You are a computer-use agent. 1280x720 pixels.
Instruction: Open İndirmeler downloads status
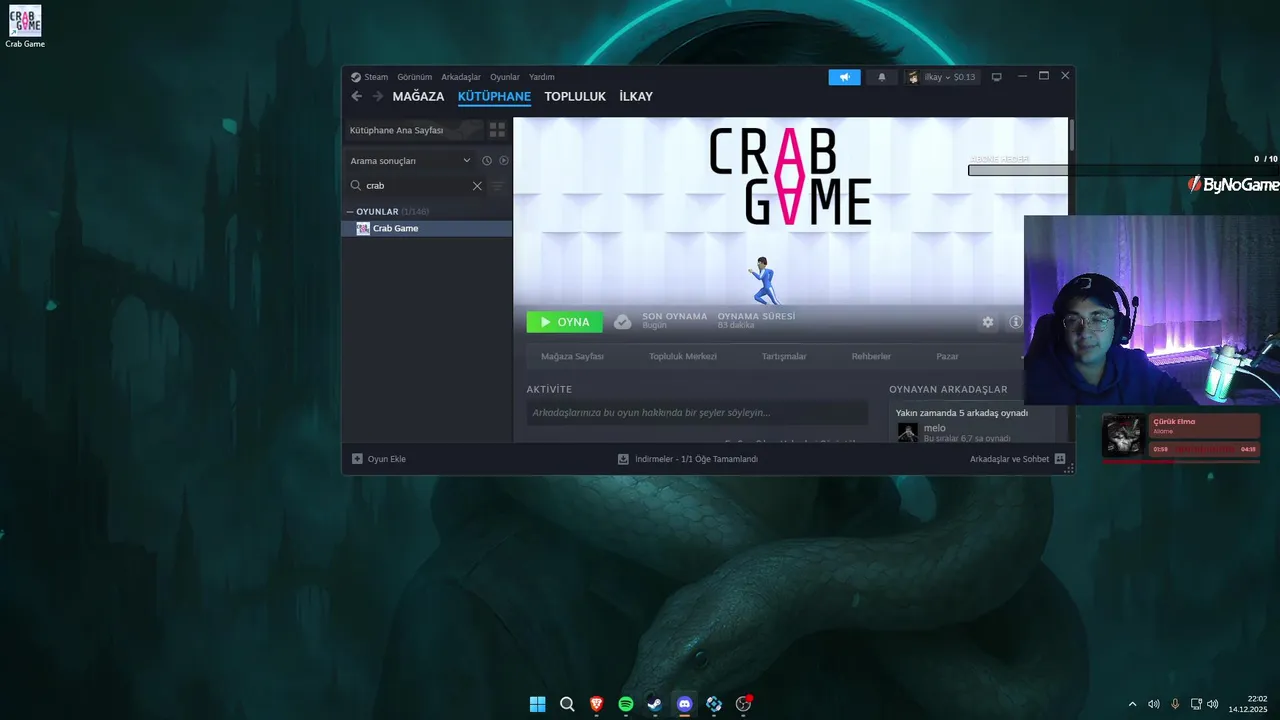click(688, 459)
